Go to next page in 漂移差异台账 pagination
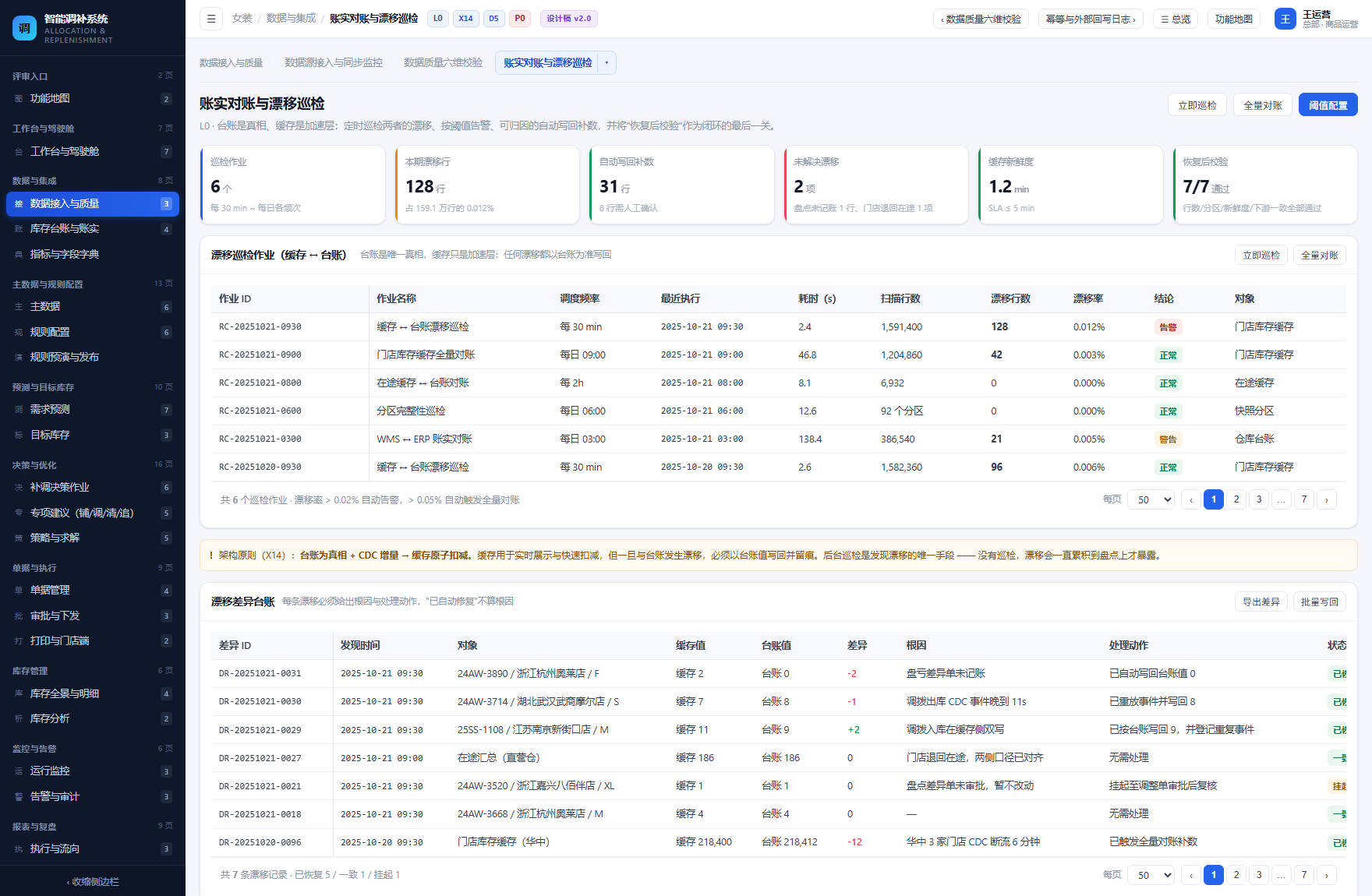Viewport: 1372px width, 896px height. tap(1327, 875)
